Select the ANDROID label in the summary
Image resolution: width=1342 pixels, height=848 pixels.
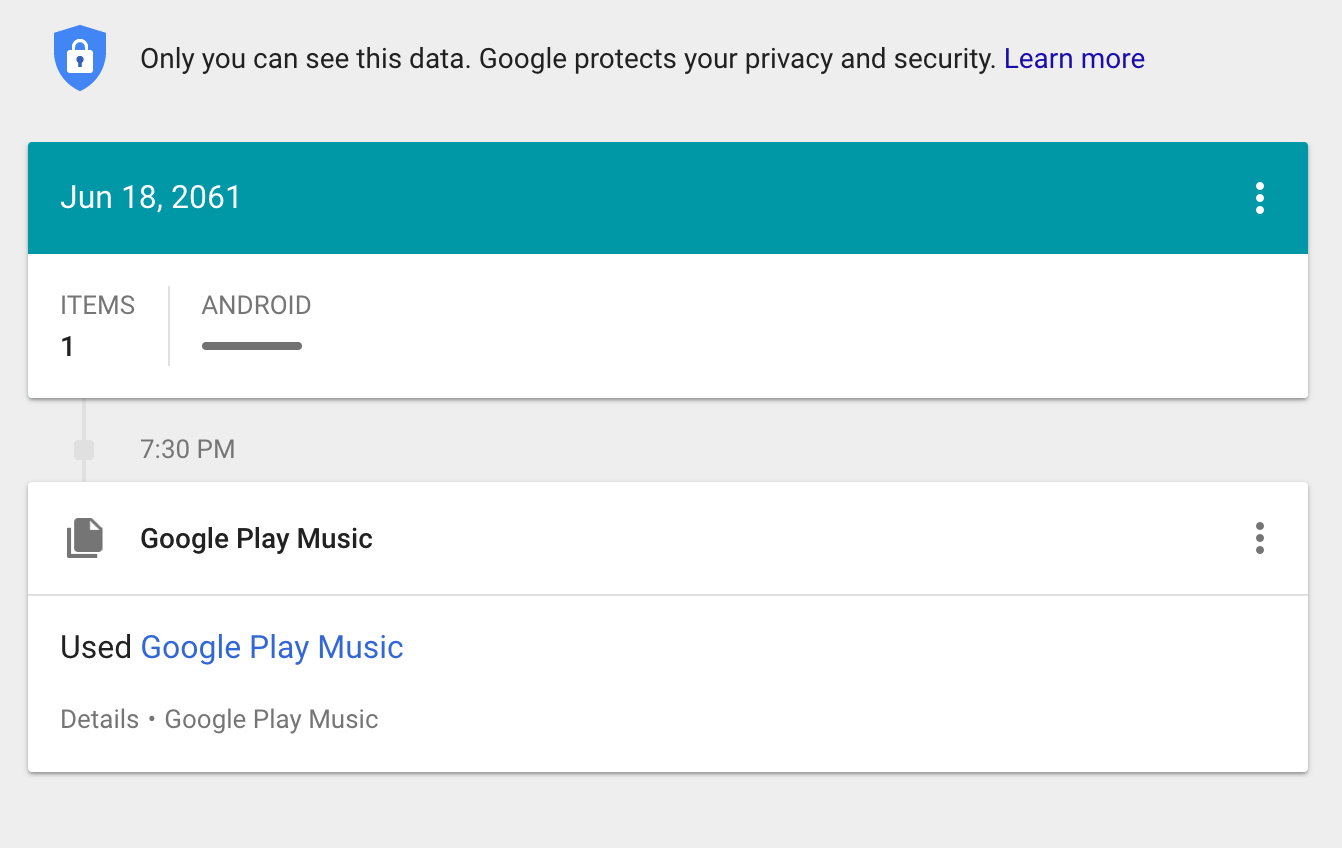[x=256, y=305]
